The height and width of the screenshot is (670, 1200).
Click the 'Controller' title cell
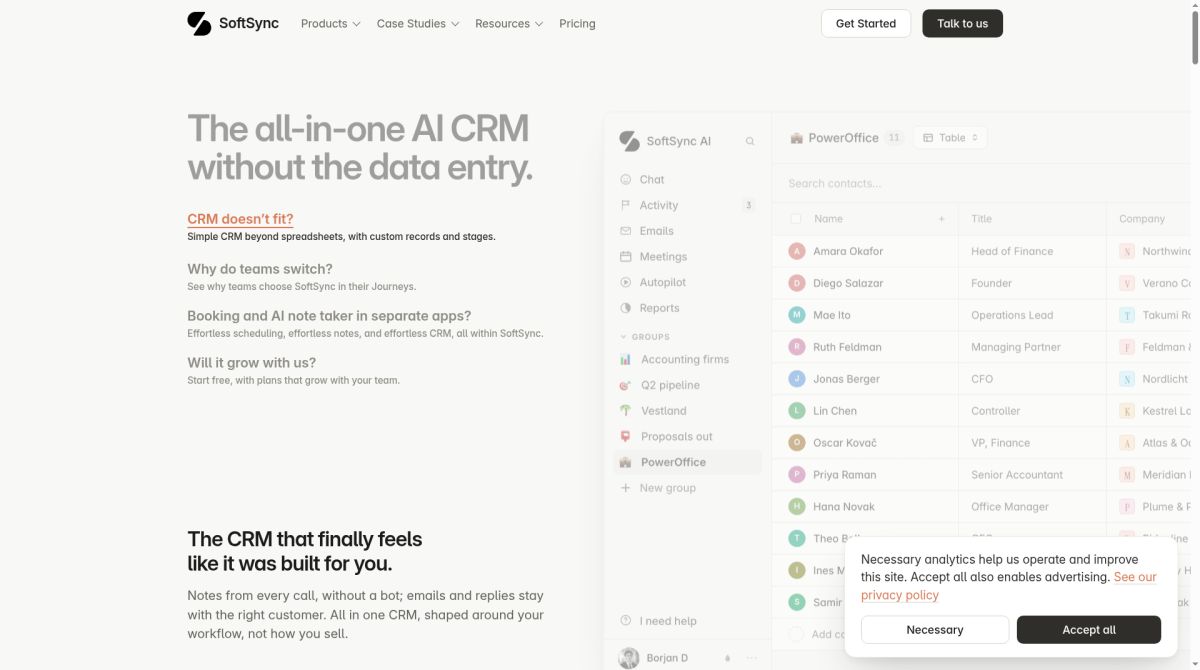click(996, 411)
